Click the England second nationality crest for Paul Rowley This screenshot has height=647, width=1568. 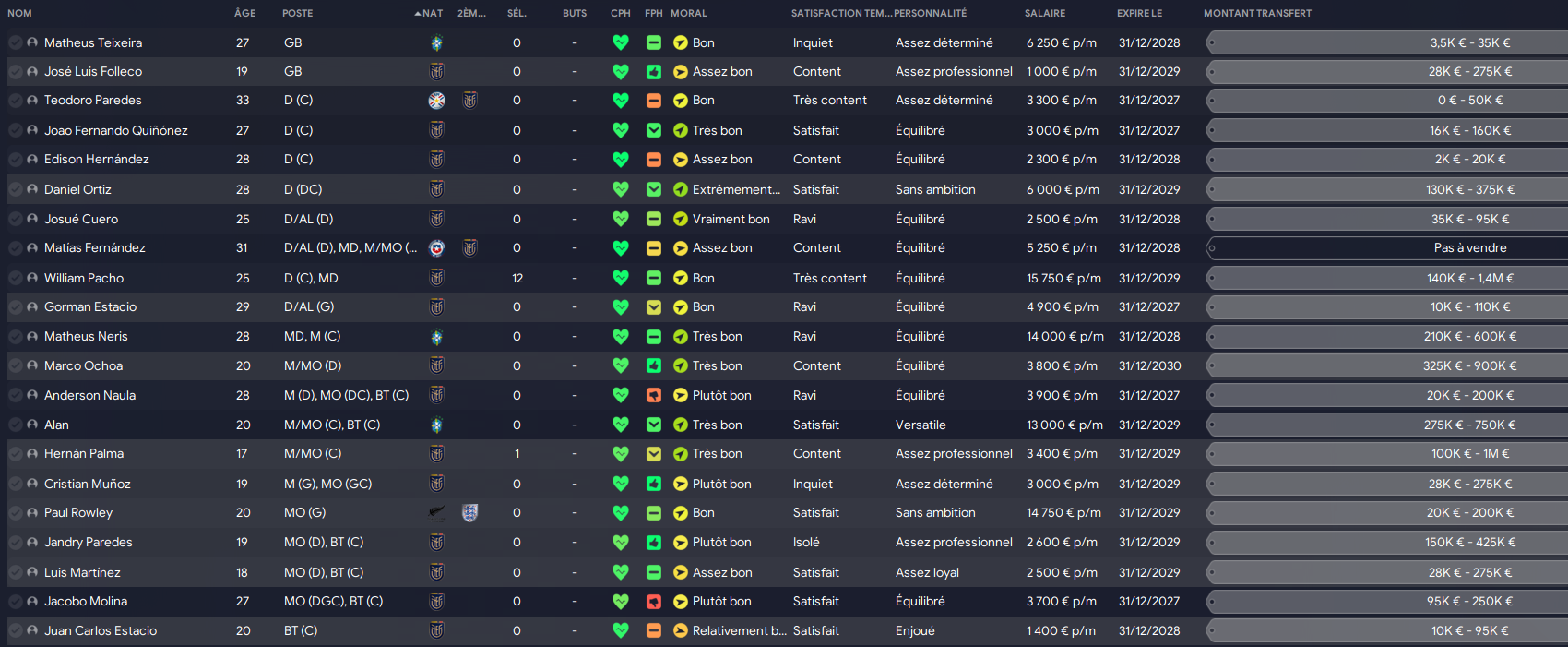[469, 513]
